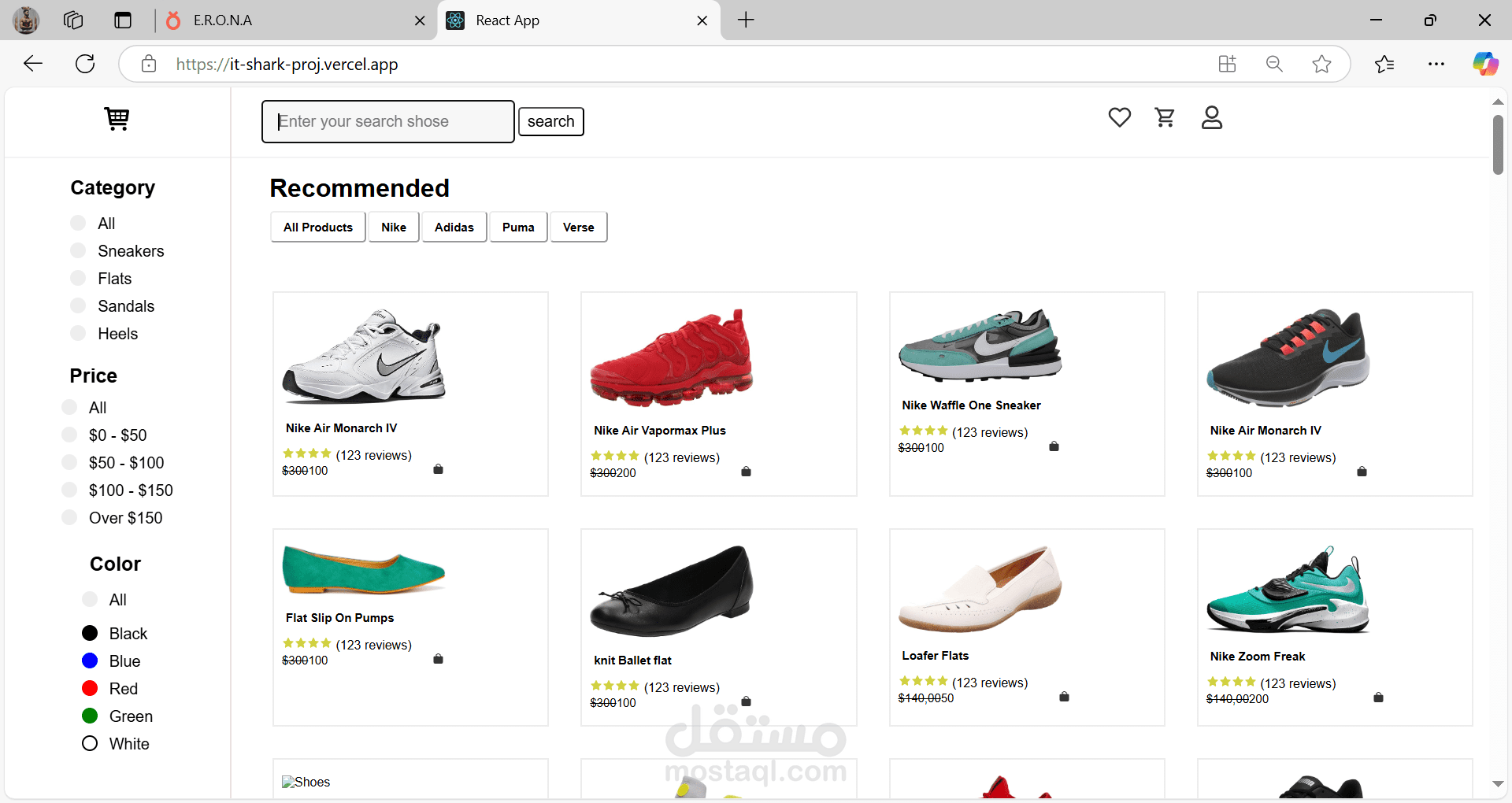The height and width of the screenshot is (803, 1512).
Task: Open the green Flat Slip On Pumps image
Action: tap(364, 570)
